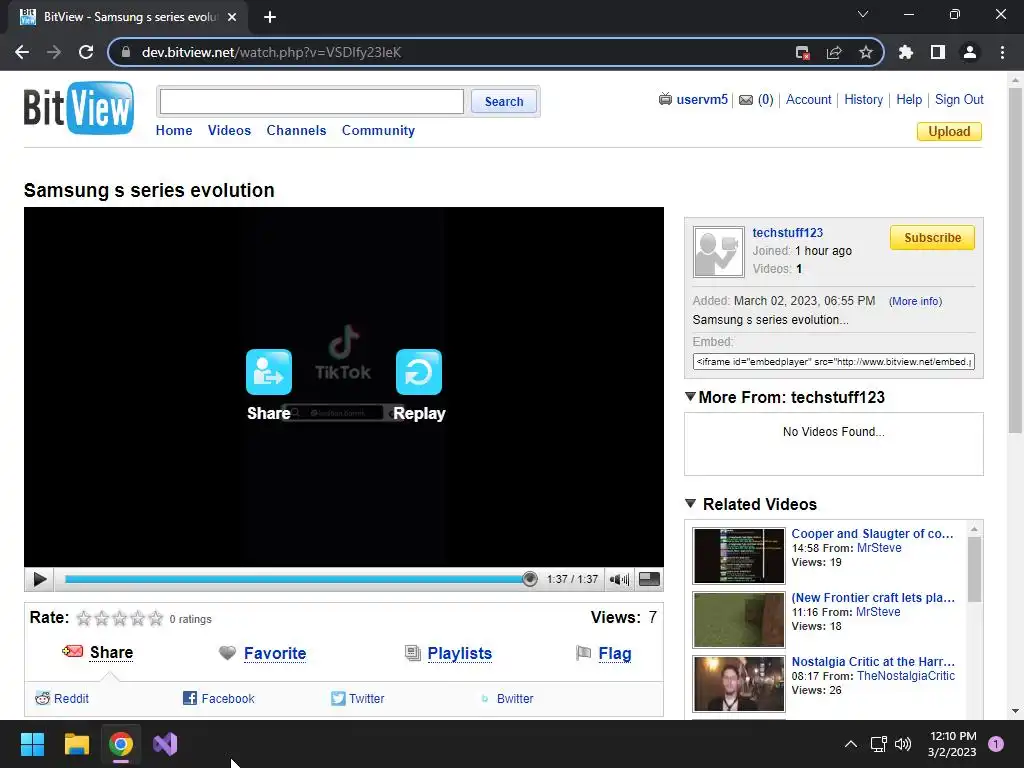Click Sign Out
The width and height of the screenshot is (1024, 768).
(959, 99)
